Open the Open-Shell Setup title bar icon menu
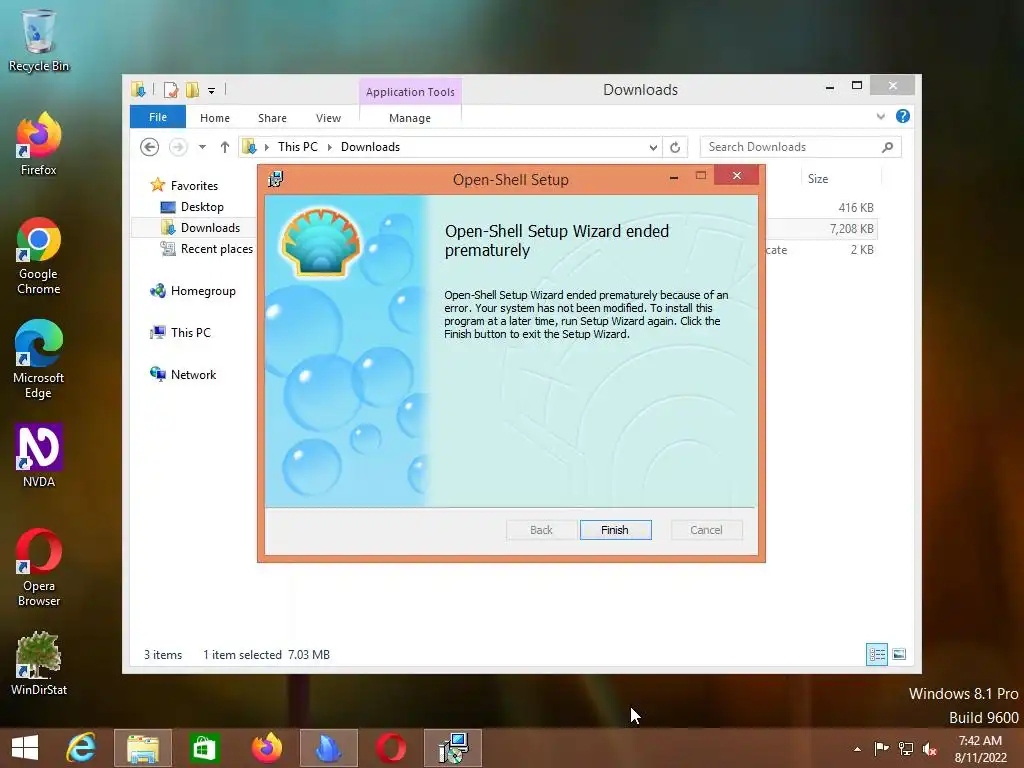1024x768 pixels. (276, 179)
